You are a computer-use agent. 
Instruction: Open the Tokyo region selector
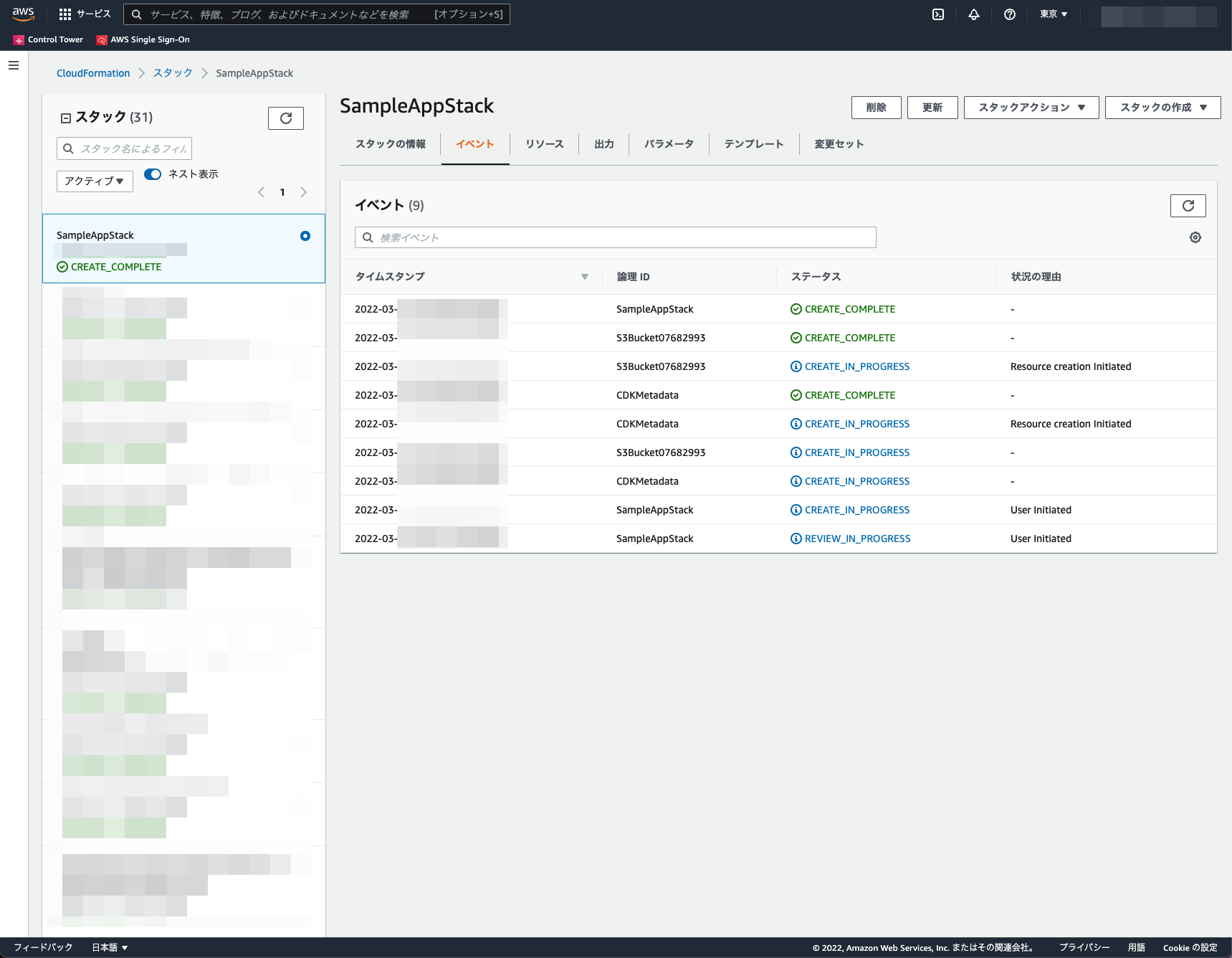click(x=1054, y=14)
